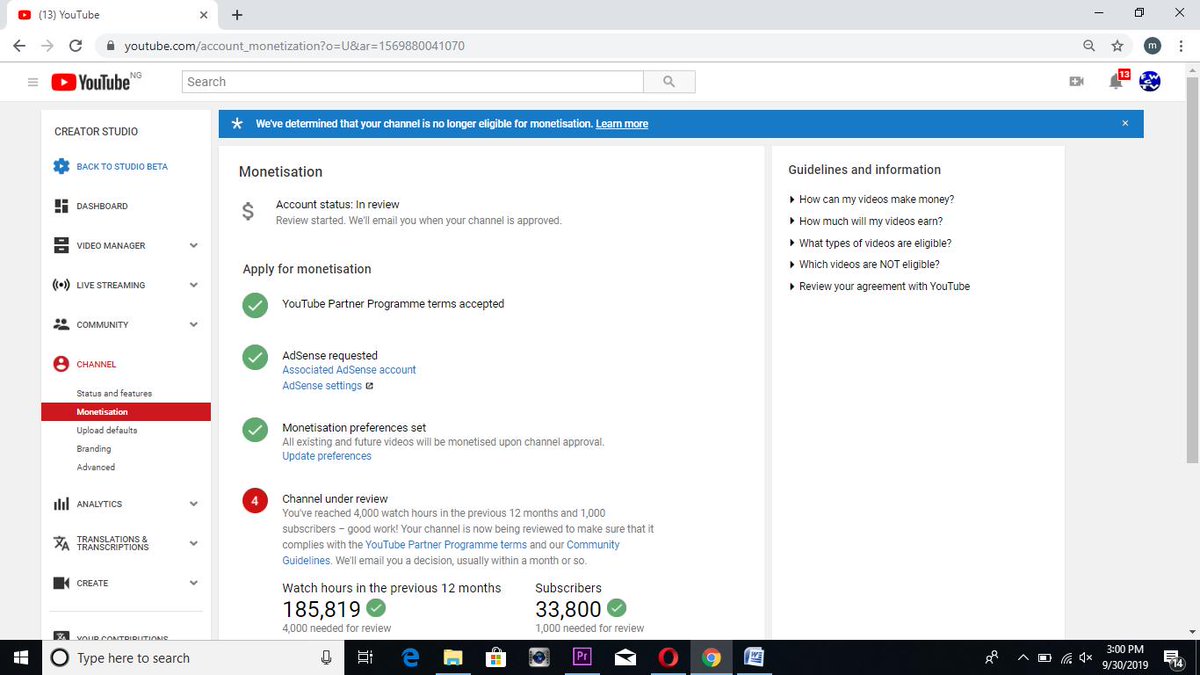Expand the Create section chevron
Screen dimensions: 1200x675
click(194, 583)
